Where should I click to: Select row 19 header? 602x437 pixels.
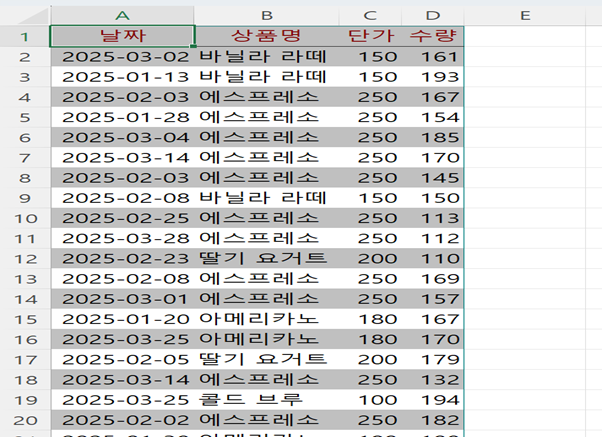point(25,400)
